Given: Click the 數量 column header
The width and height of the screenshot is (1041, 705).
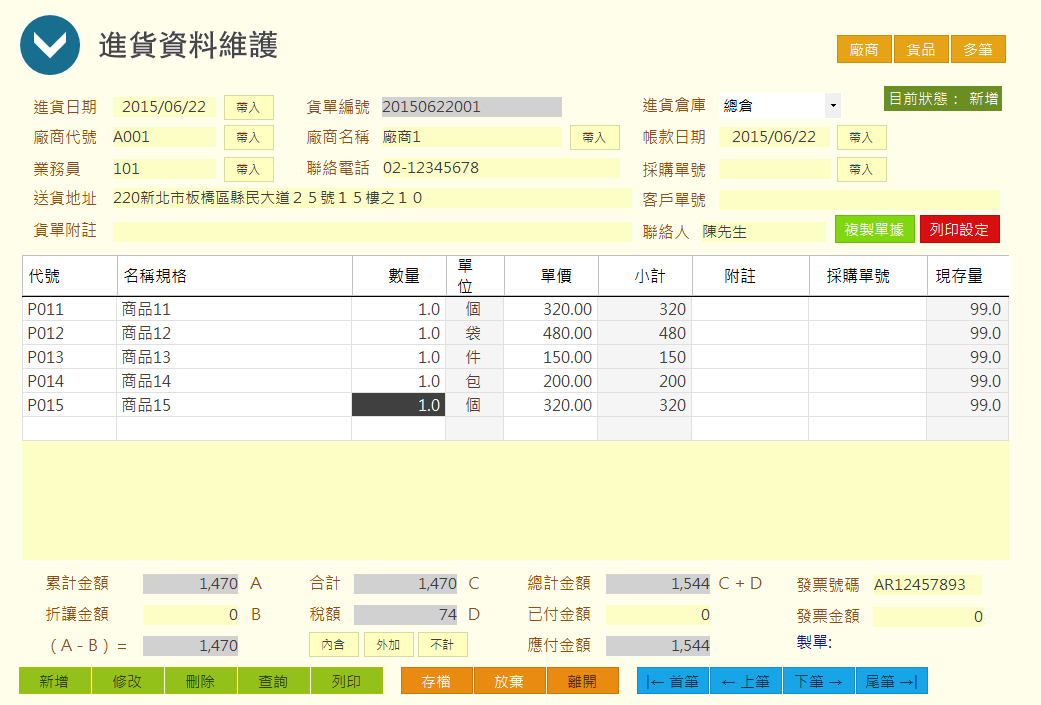Looking at the screenshot, I should tap(399, 276).
